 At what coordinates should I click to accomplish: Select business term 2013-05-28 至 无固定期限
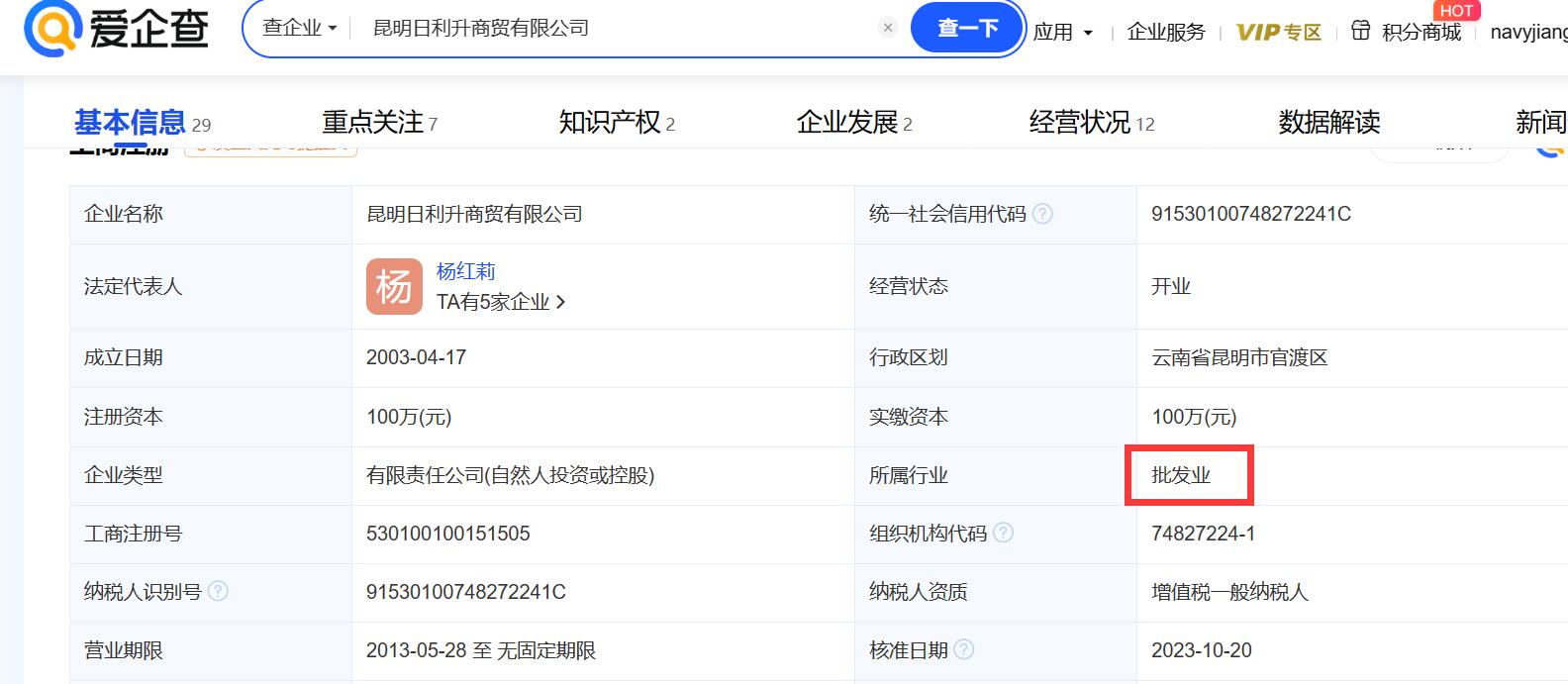pos(481,650)
